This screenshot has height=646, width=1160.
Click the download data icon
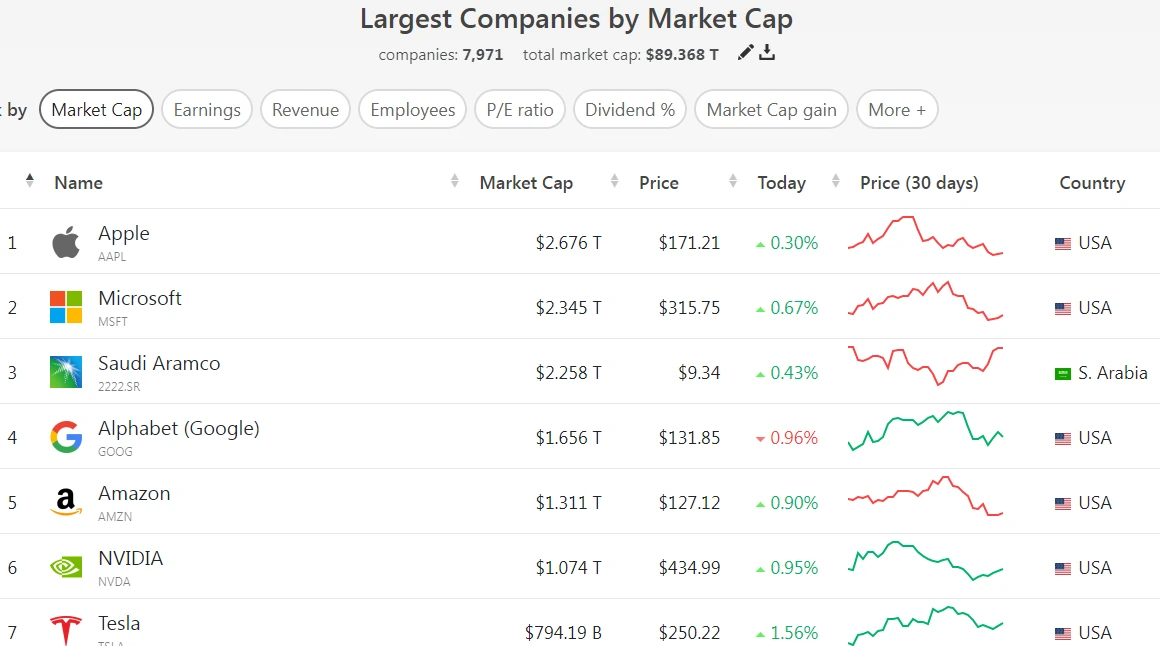[x=766, y=54]
